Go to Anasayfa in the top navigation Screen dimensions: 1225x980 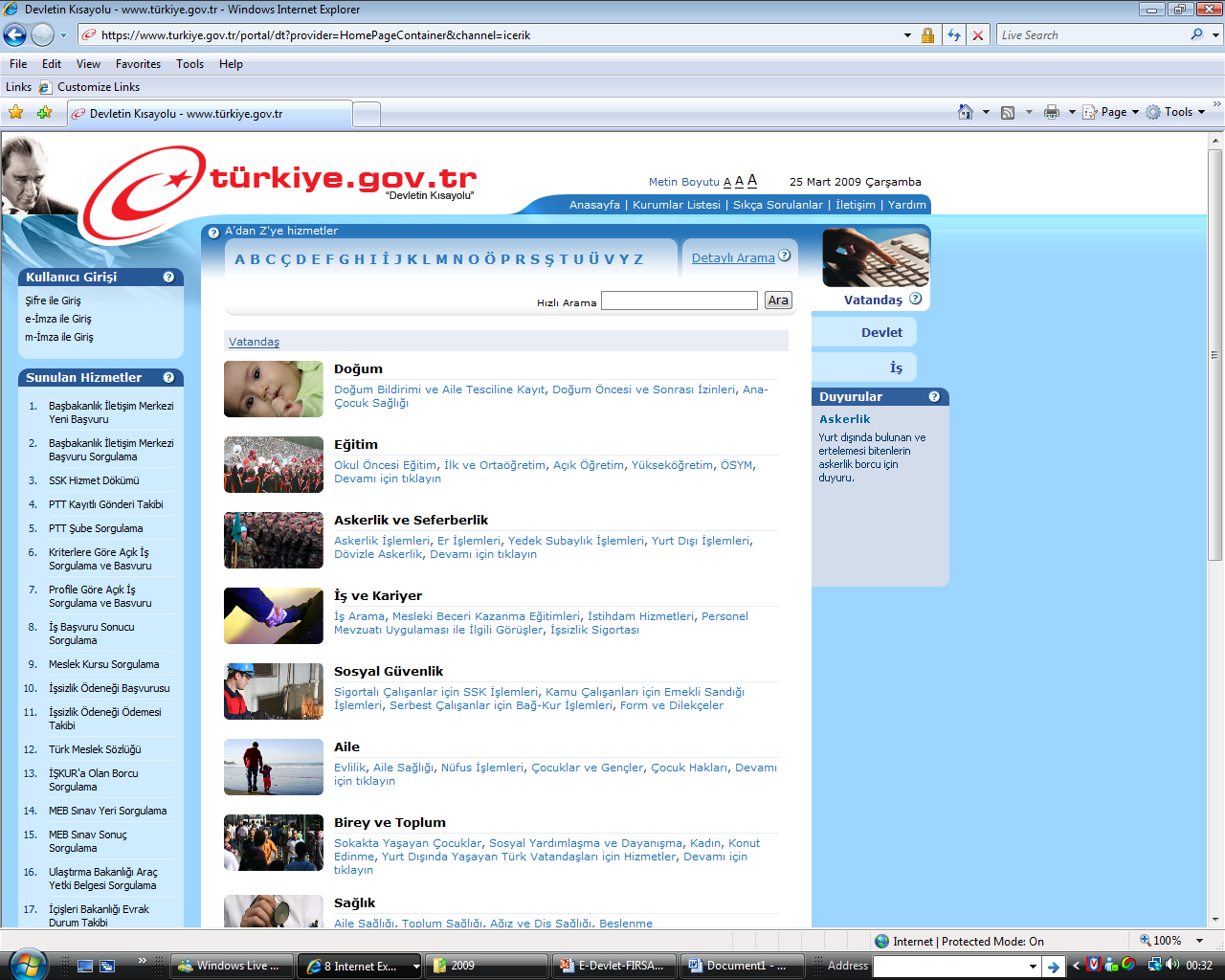coord(594,205)
